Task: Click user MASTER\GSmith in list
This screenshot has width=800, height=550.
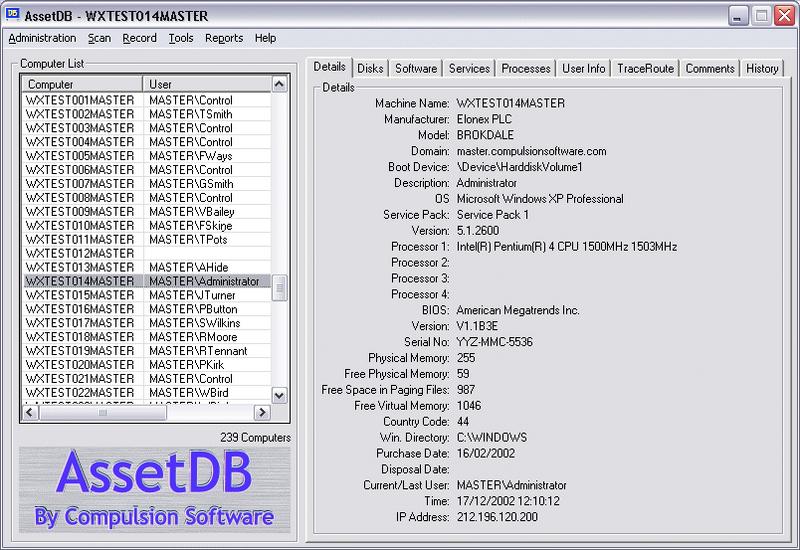Action: point(191,184)
